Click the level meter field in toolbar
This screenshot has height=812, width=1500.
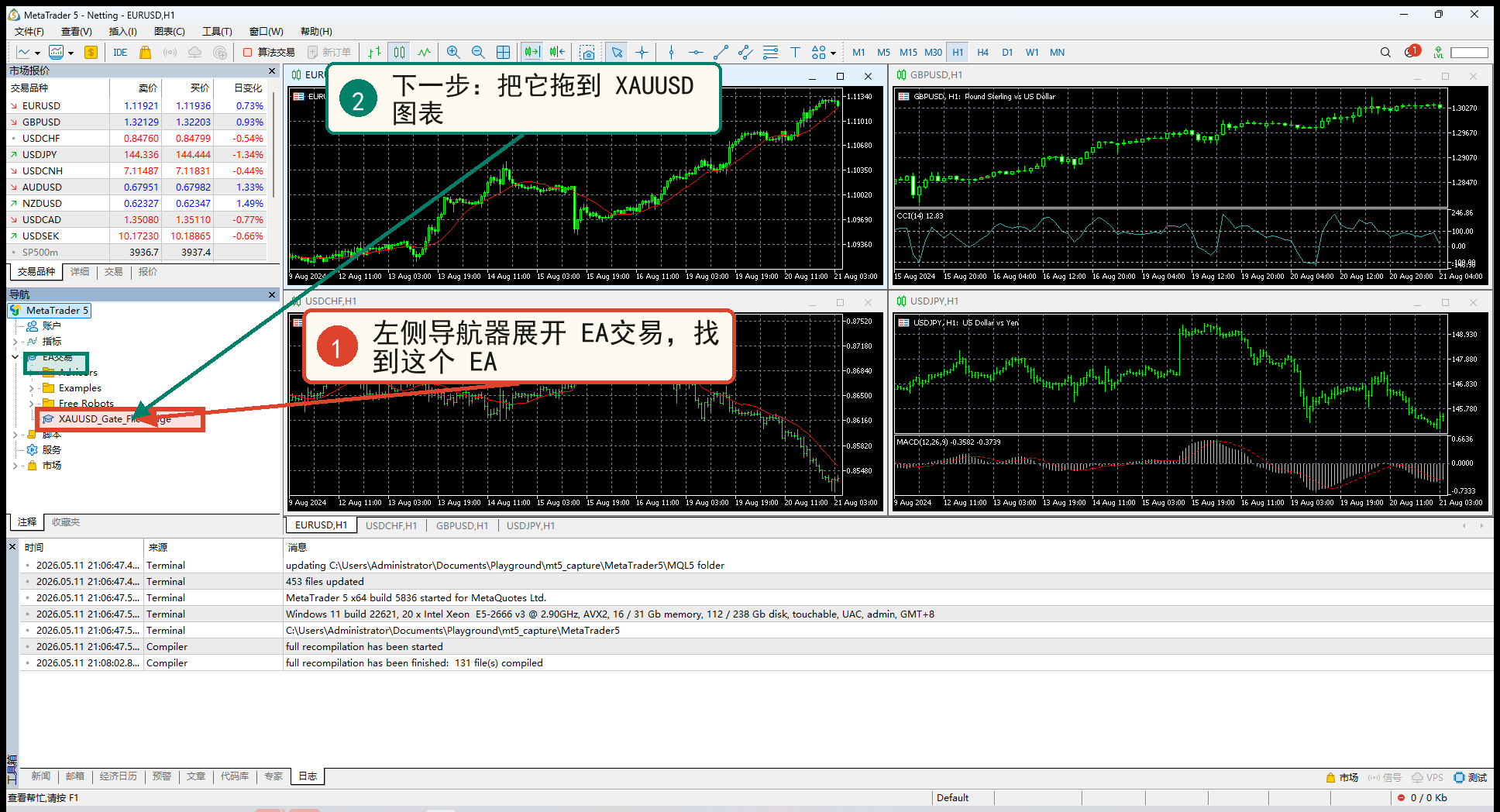coord(1469,53)
